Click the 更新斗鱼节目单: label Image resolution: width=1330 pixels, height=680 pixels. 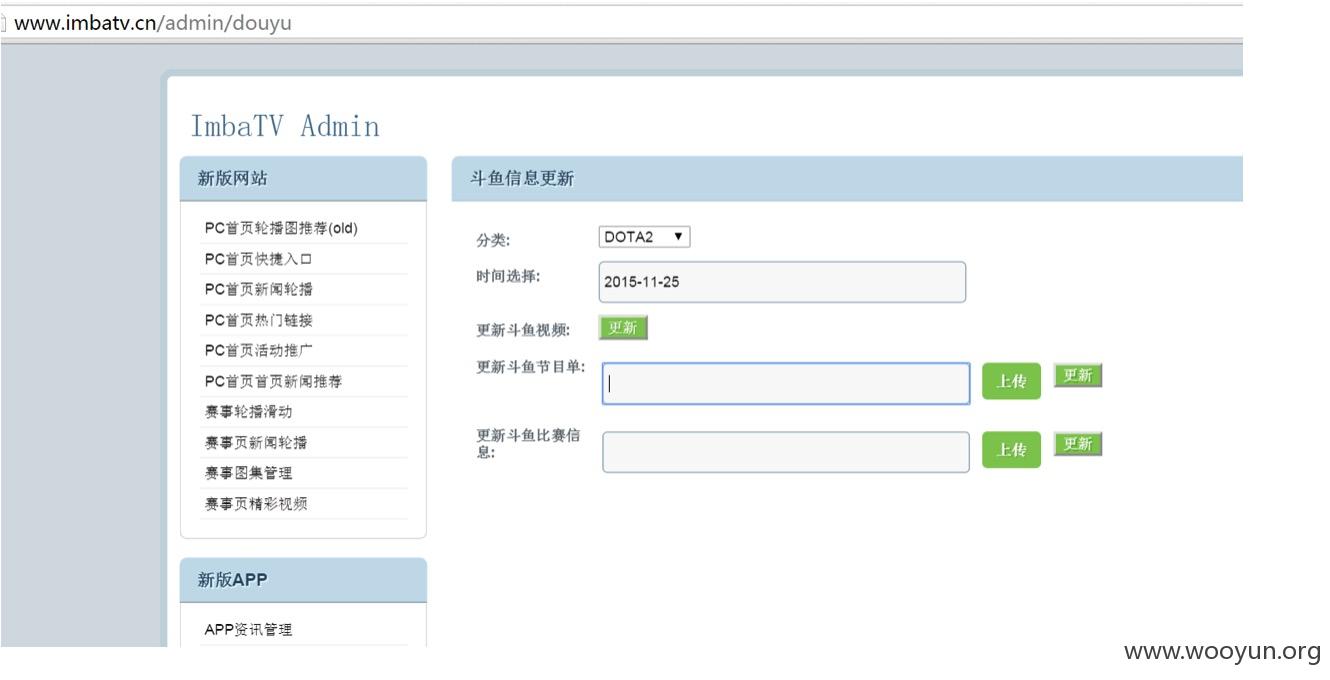coord(530,367)
